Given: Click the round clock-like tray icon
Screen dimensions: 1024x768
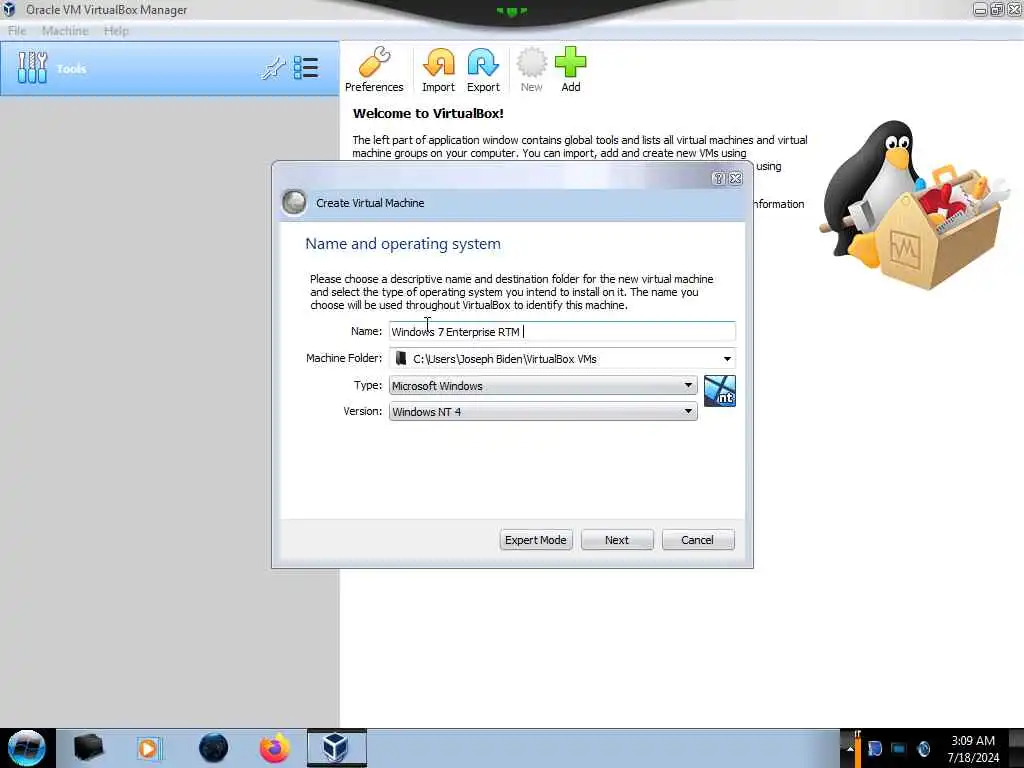Looking at the screenshot, I should pos(923,748).
